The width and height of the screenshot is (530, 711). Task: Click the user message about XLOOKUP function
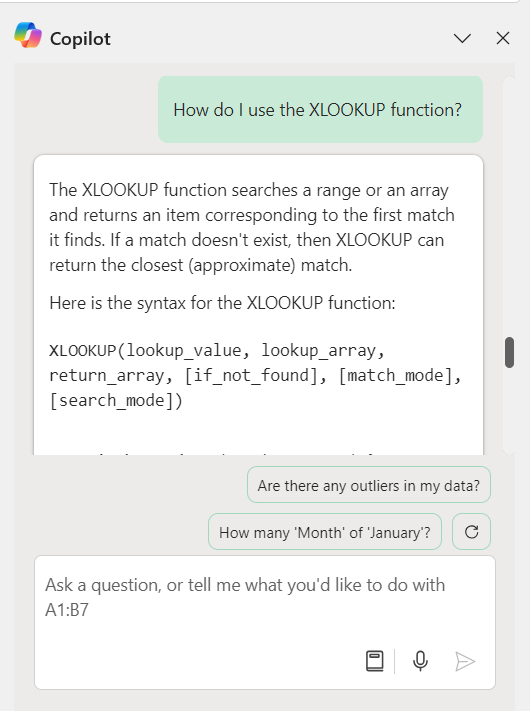tap(320, 109)
